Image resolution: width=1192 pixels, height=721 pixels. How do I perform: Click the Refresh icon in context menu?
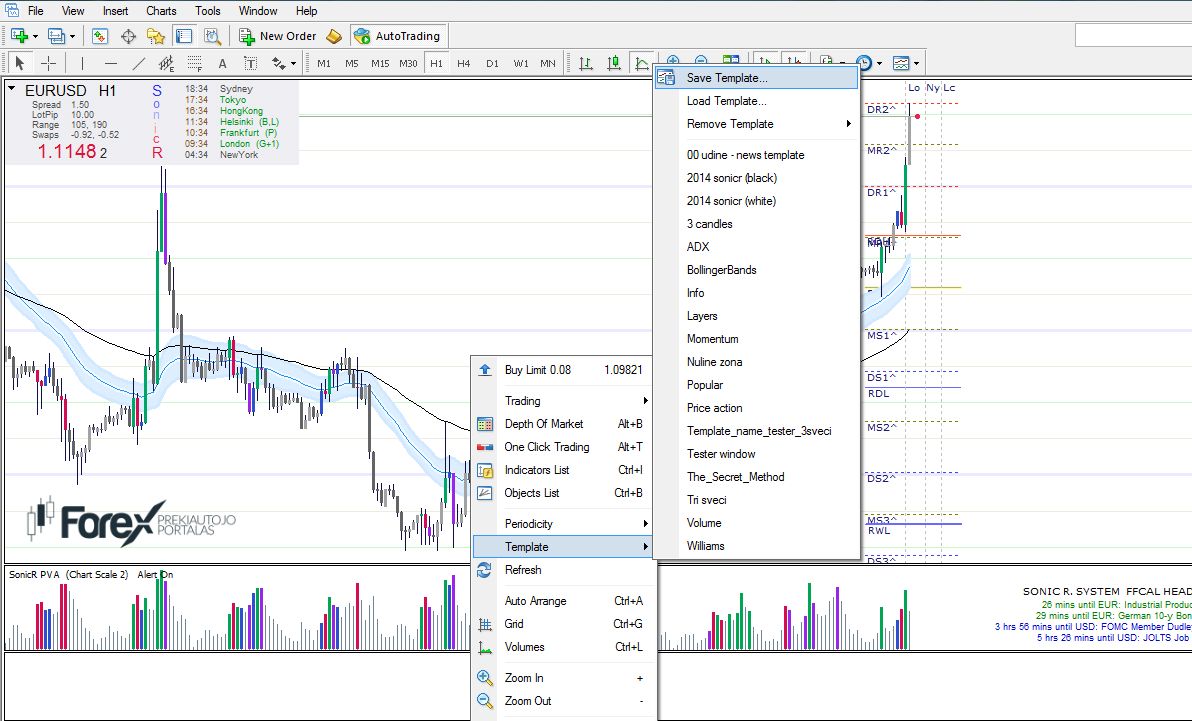pyautogui.click(x=484, y=570)
